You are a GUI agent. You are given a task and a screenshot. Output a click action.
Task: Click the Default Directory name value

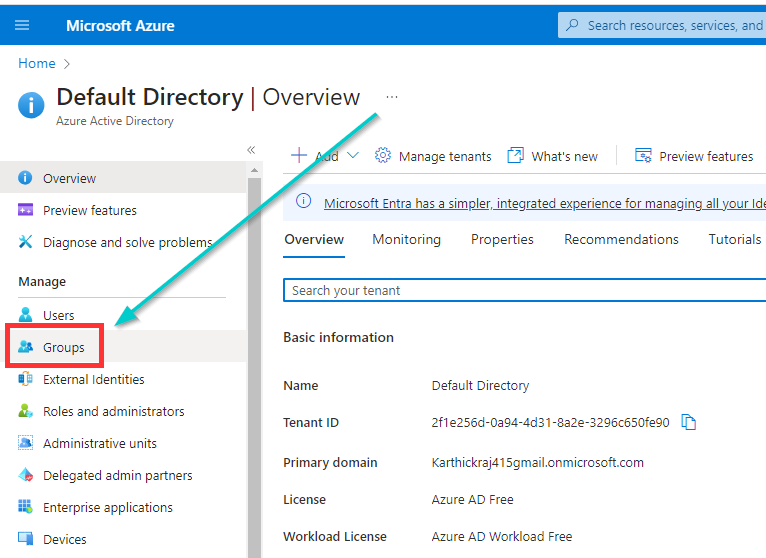click(x=480, y=386)
